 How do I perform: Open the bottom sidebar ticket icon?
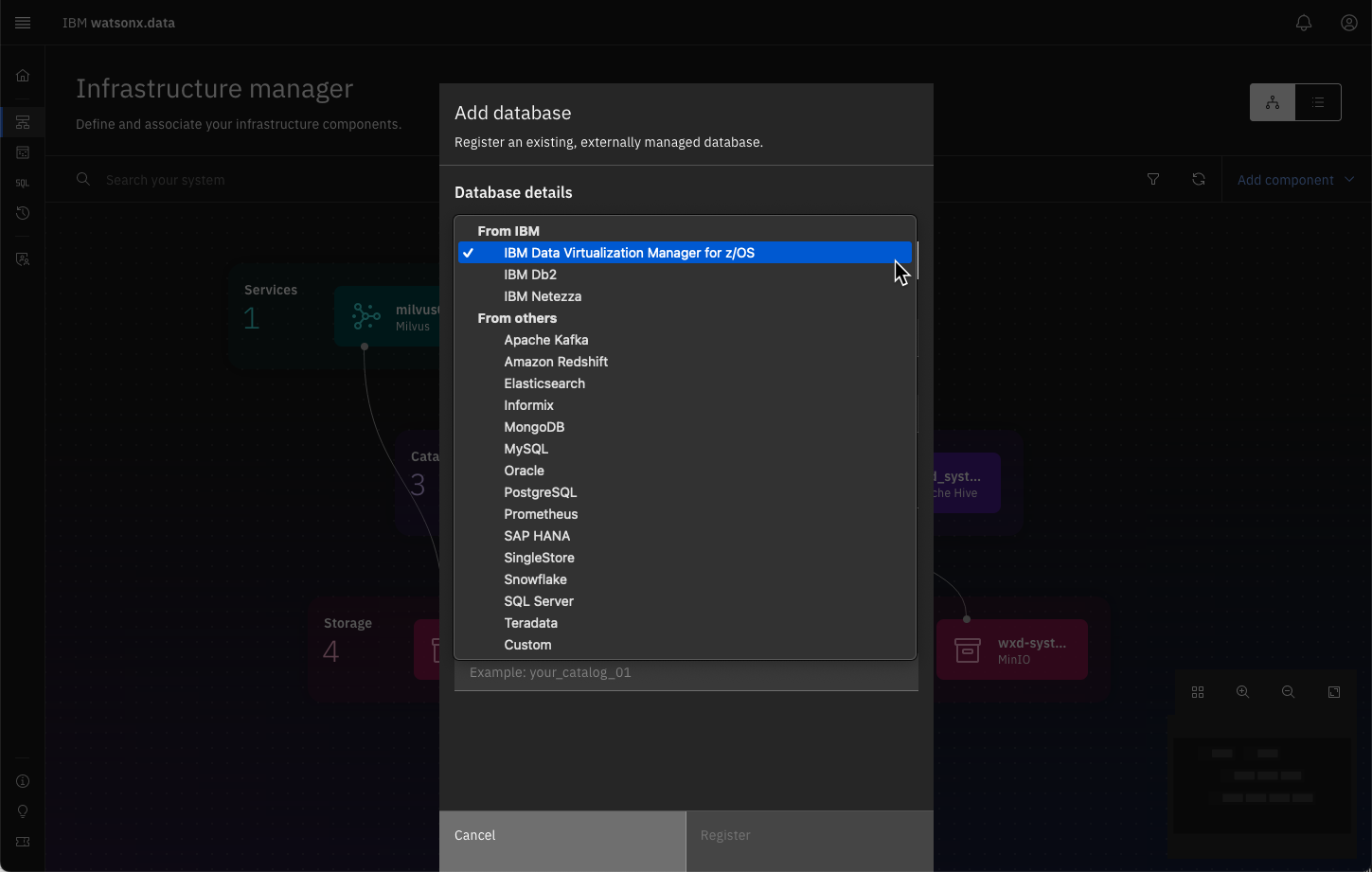pos(23,842)
